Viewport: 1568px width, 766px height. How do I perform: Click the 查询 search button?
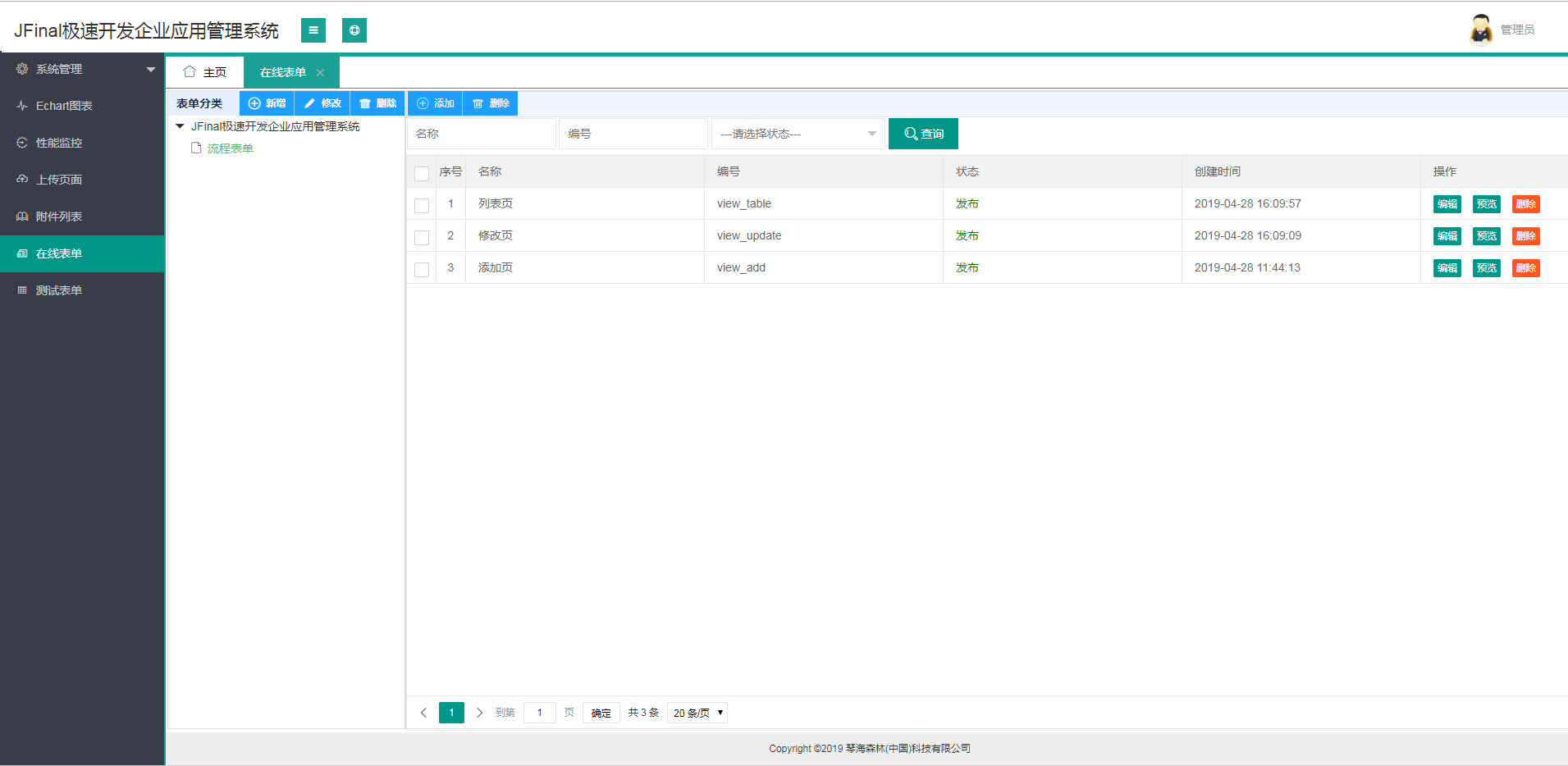923,134
